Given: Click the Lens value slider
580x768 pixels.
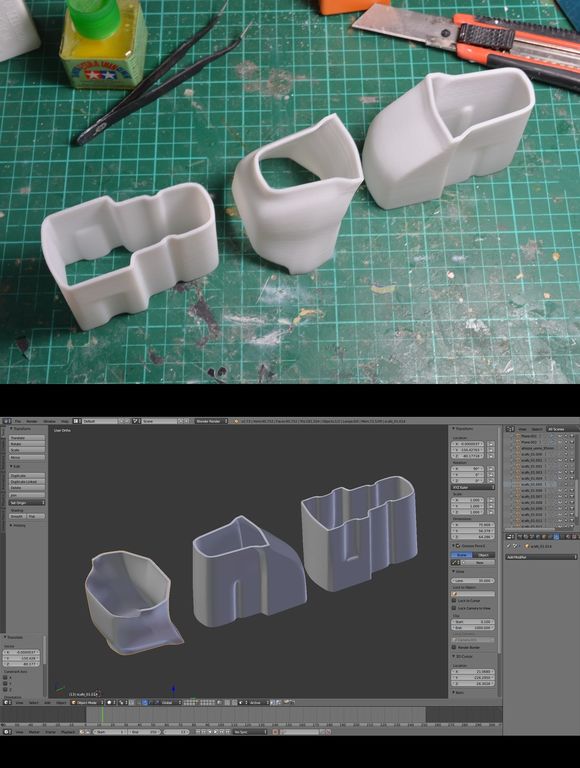Looking at the screenshot, I should [473, 580].
